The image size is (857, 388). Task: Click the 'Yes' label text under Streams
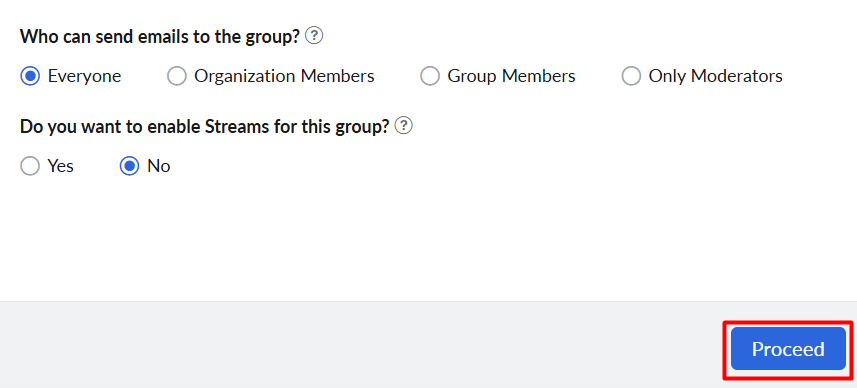[61, 166]
